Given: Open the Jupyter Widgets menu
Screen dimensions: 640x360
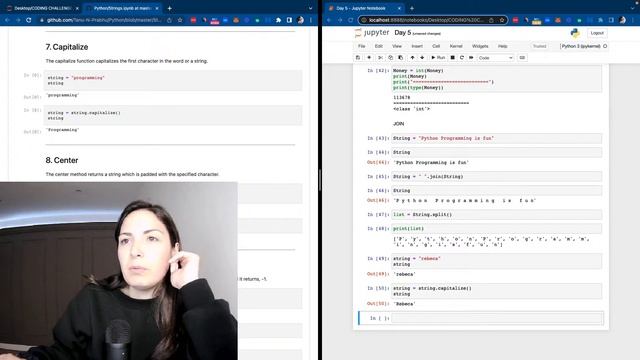Looking at the screenshot, I should coord(480,46).
